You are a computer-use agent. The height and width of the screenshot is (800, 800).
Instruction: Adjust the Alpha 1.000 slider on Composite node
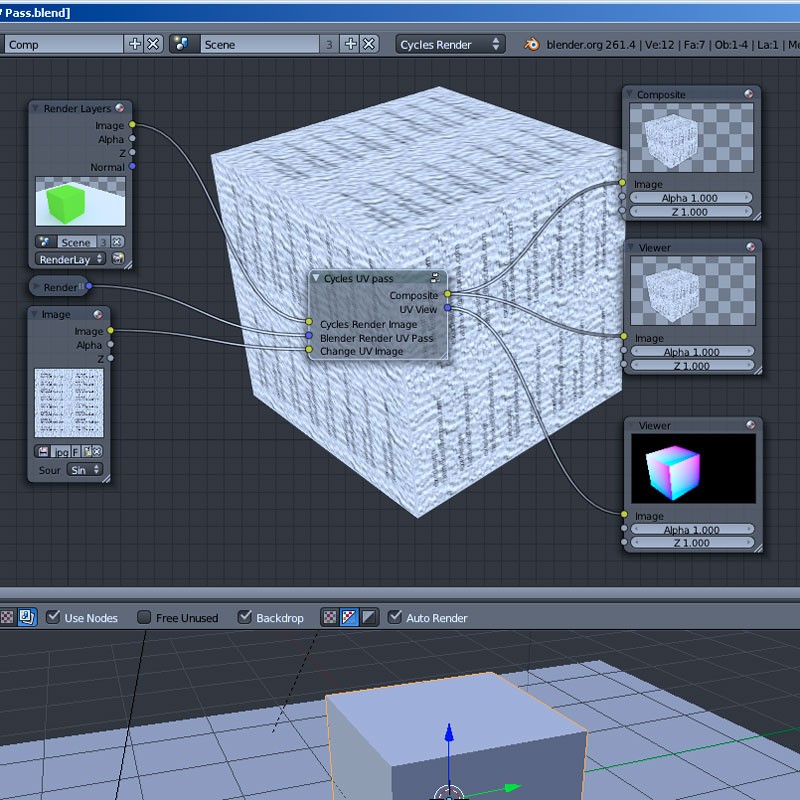click(x=690, y=198)
